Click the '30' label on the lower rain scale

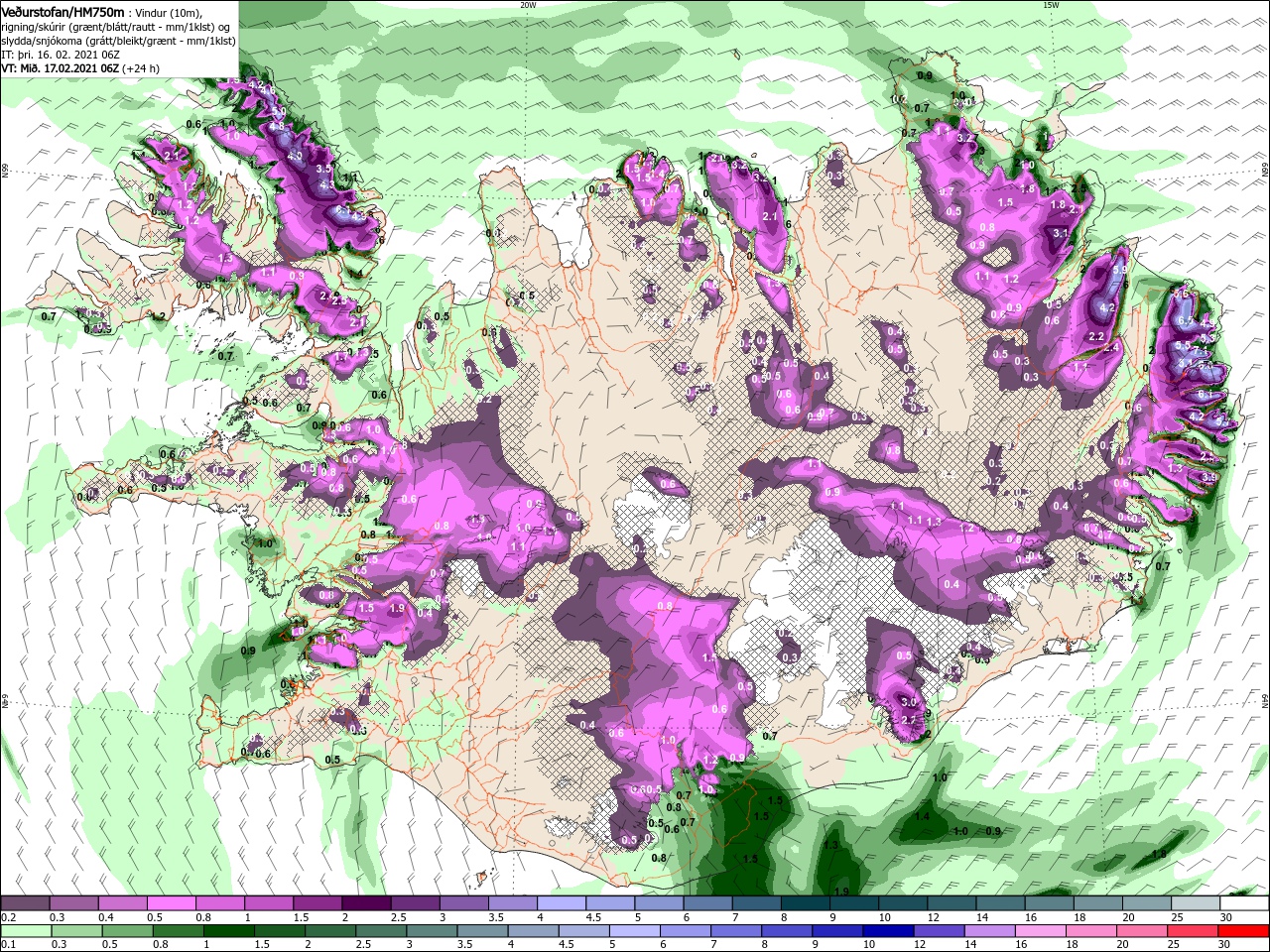coord(1224,944)
